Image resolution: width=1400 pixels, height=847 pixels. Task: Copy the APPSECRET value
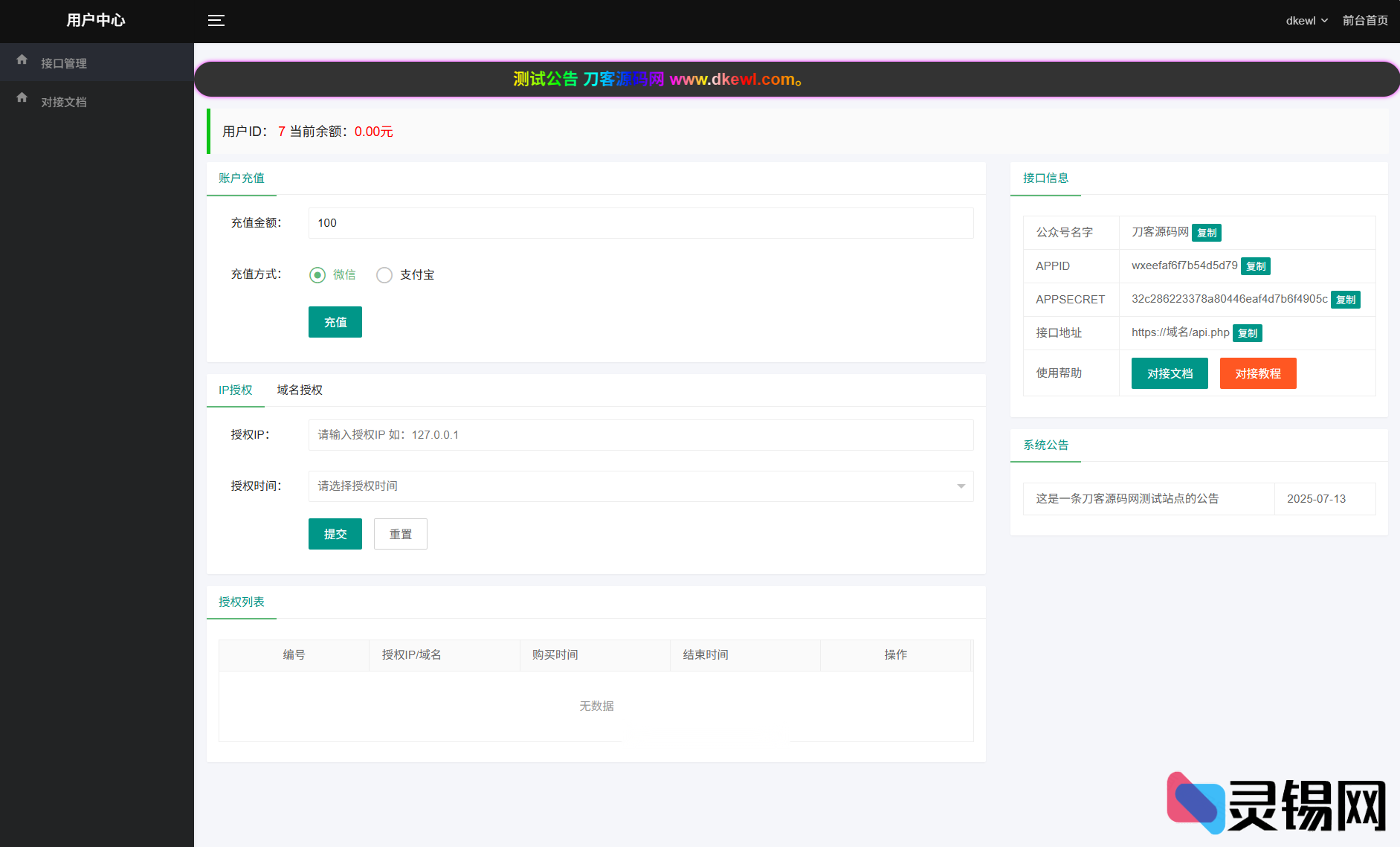[x=1346, y=300]
